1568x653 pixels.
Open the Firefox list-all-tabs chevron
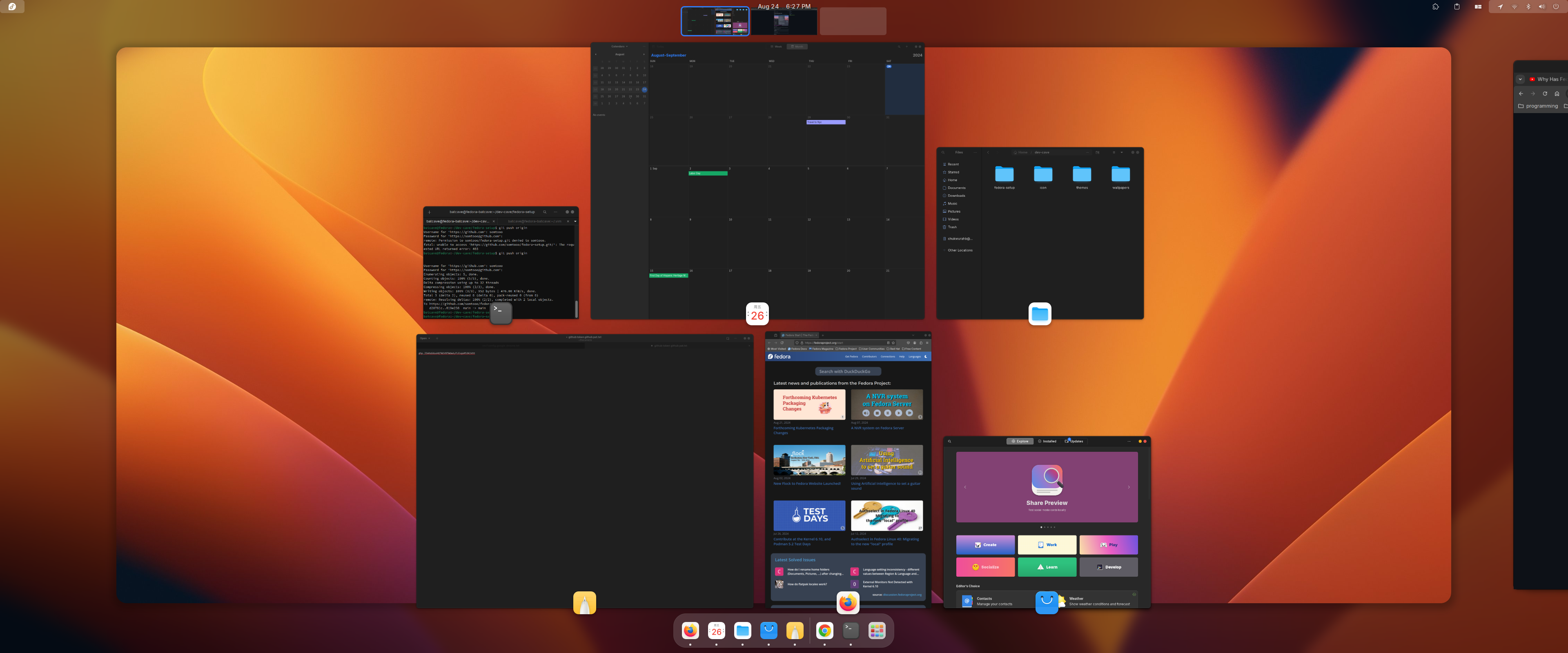pos(913,335)
